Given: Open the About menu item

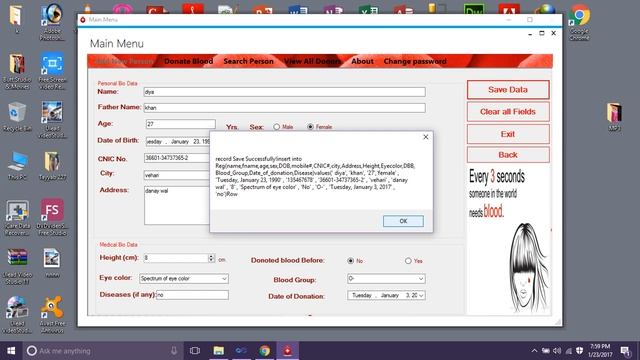Looking at the screenshot, I should 362,61.
